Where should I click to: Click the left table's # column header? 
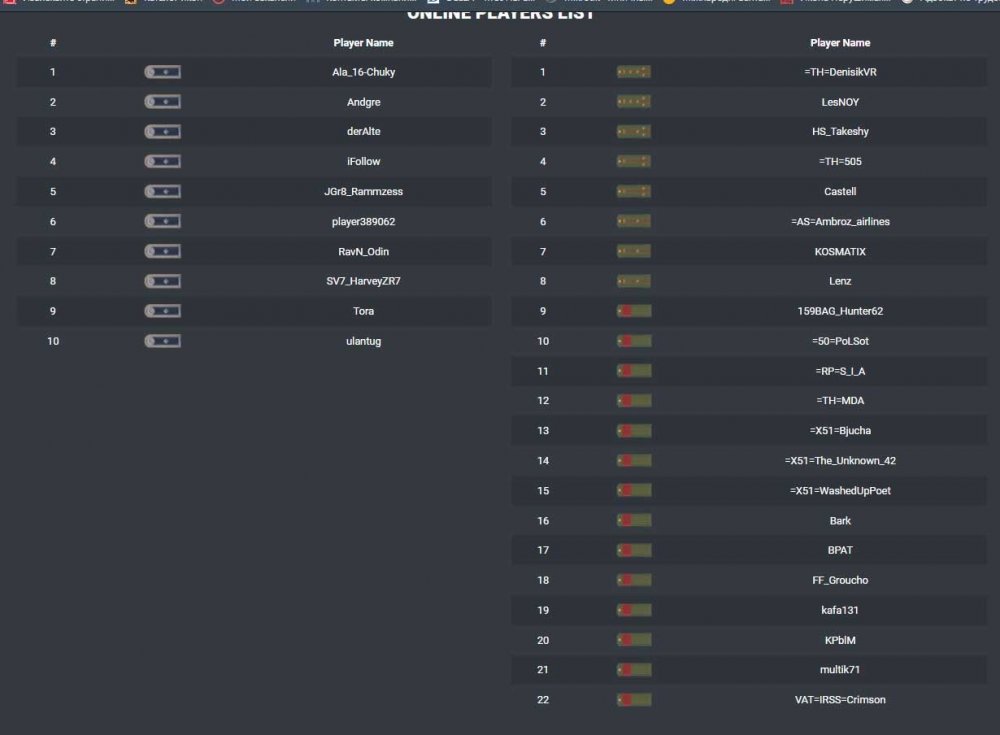[x=53, y=43]
